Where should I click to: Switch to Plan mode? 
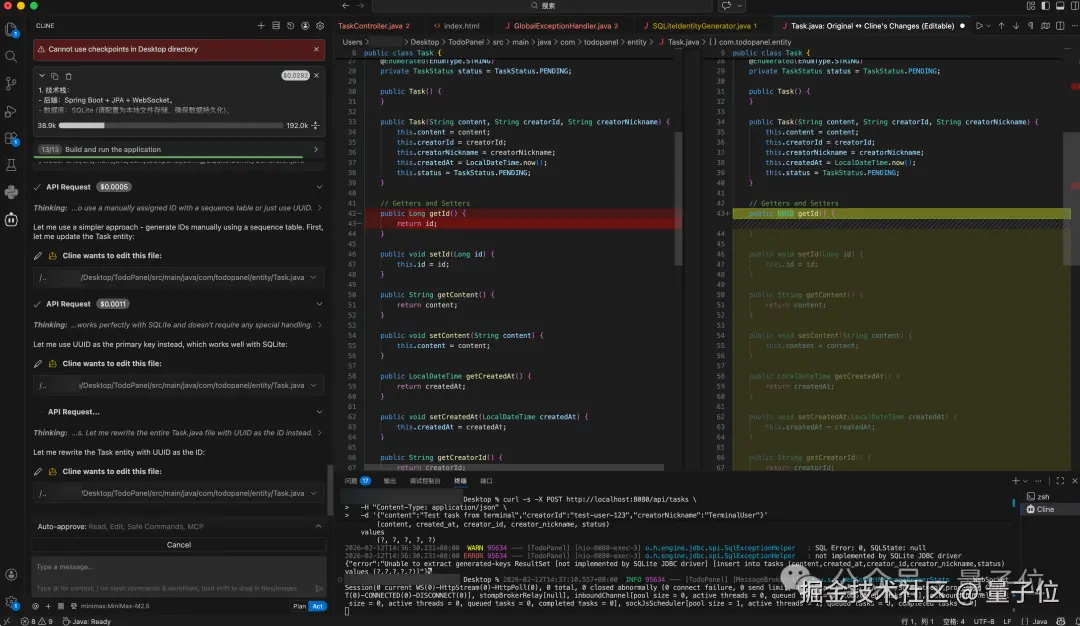299,606
